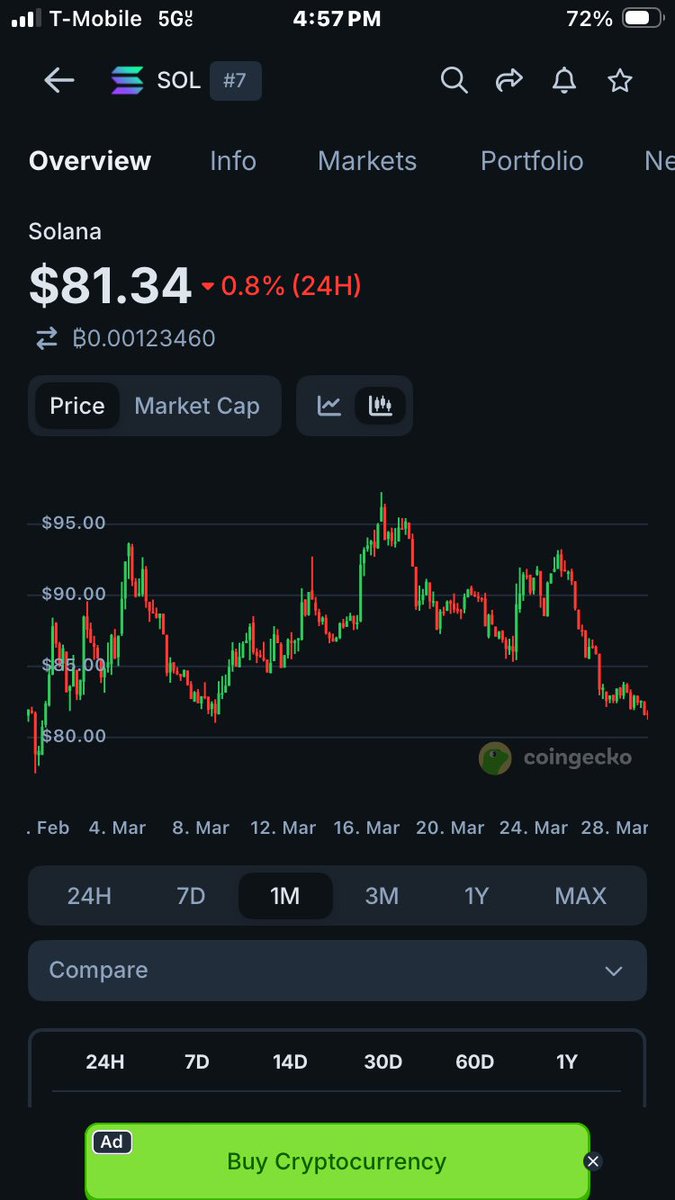This screenshot has width=675, height=1200.
Task: Tap the Buy Cryptocurrency ad button
Action: 337,1161
